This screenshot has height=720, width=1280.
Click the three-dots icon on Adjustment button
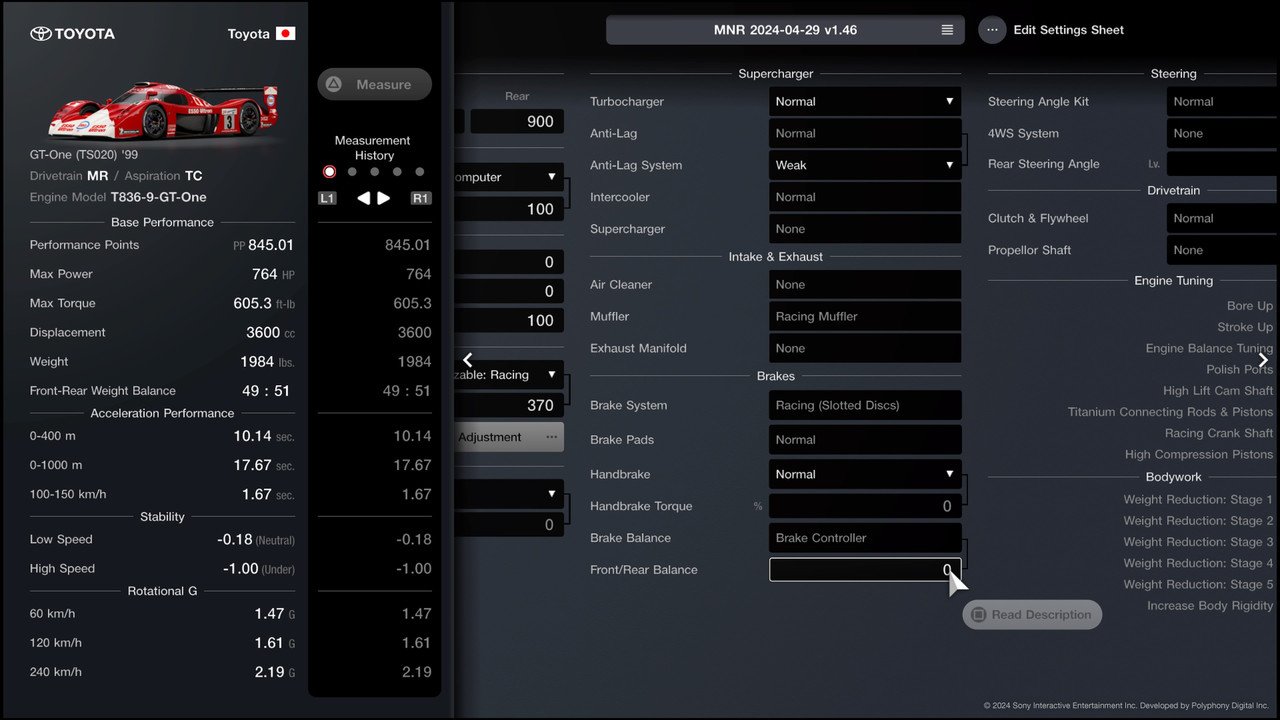(551, 437)
